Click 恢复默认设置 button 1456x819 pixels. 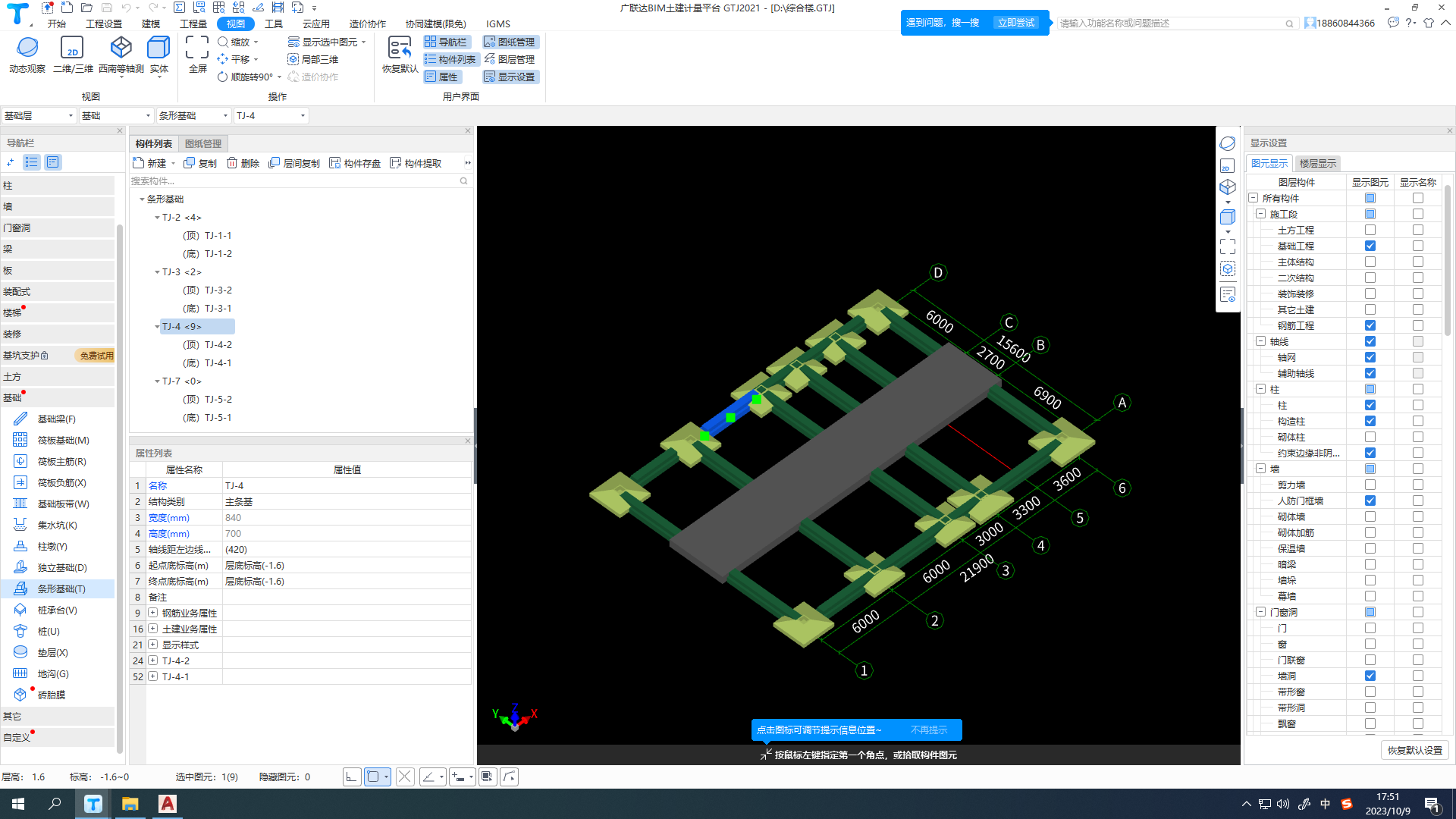tap(1414, 750)
